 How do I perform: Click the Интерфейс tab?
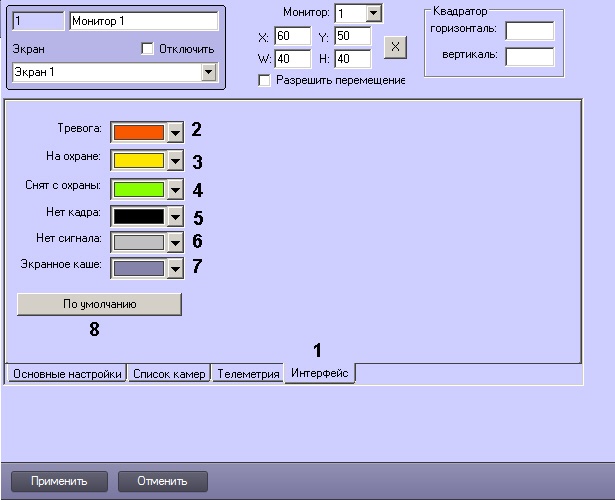pyautogui.click(x=320, y=373)
